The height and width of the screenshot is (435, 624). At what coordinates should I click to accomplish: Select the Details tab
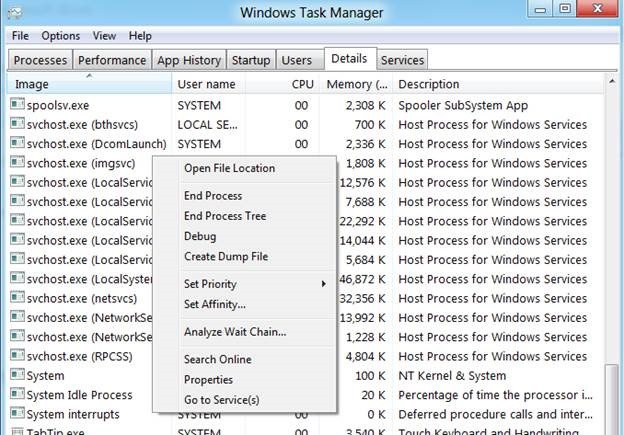tap(349, 59)
